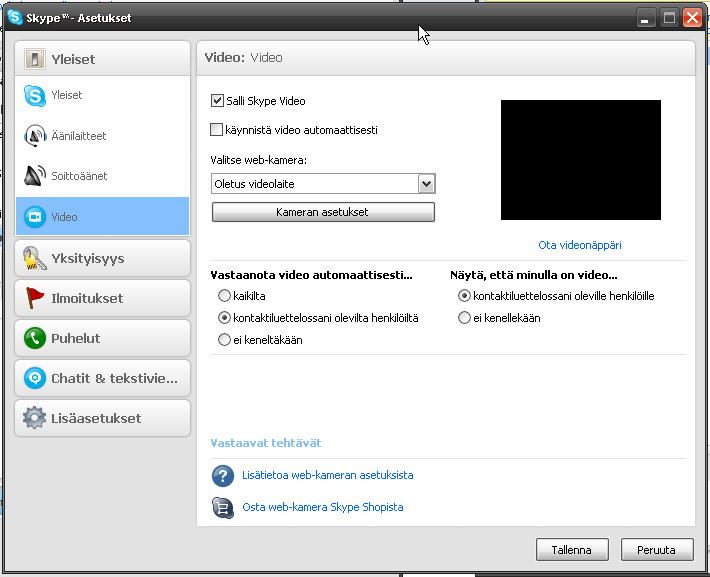Select ei keneltäkään radio option
Image resolution: width=710 pixels, height=577 pixels.
[224, 340]
